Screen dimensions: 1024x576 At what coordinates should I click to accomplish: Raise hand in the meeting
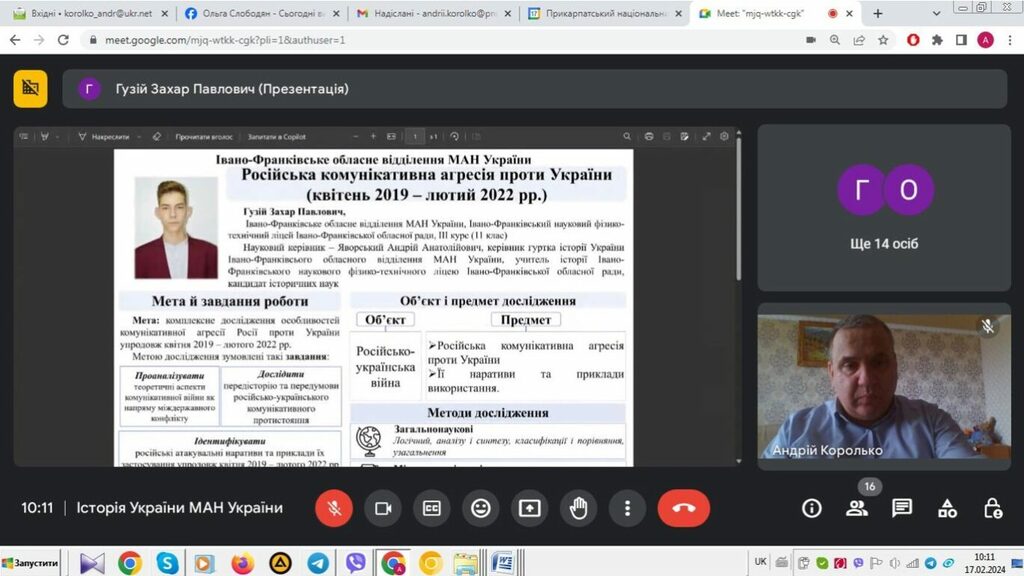[x=578, y=508]
